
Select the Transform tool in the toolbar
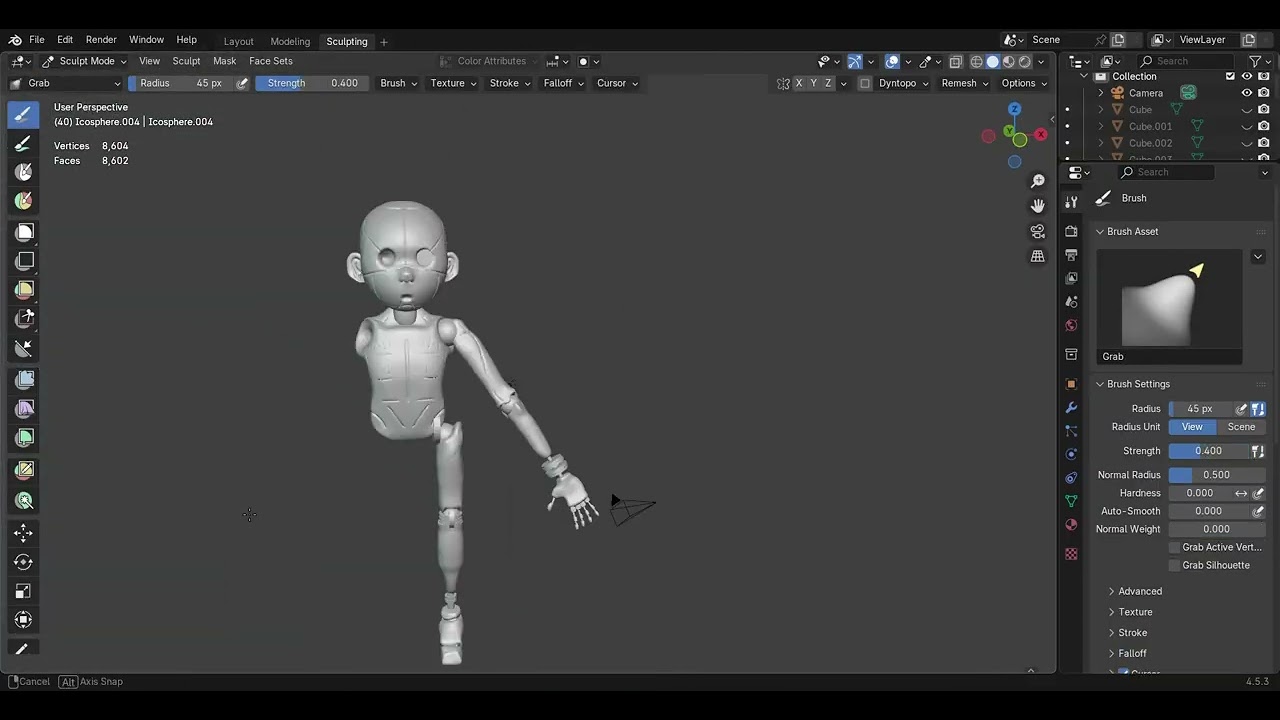pyautogui.click(x=24, y=620)
